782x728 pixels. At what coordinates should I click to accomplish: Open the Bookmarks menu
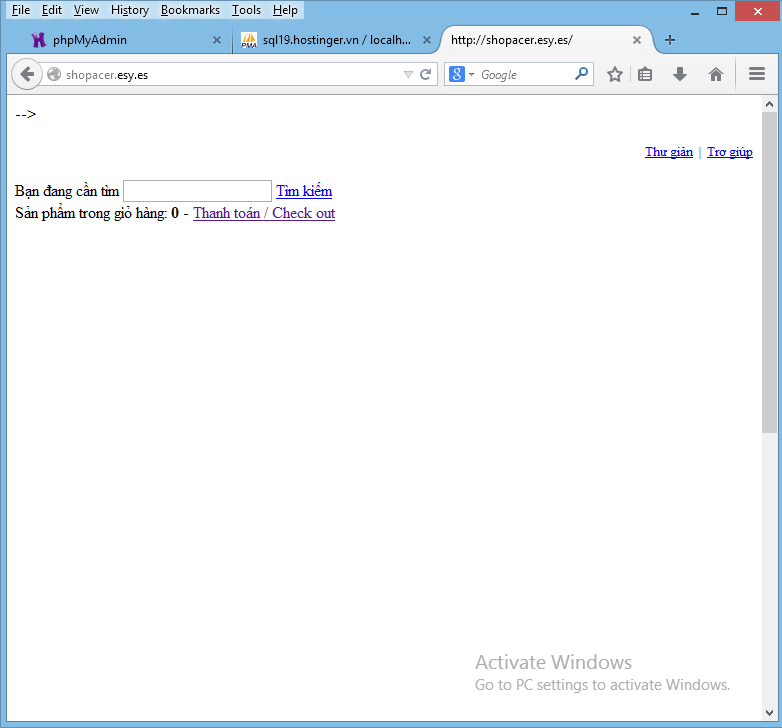[190, 10]
